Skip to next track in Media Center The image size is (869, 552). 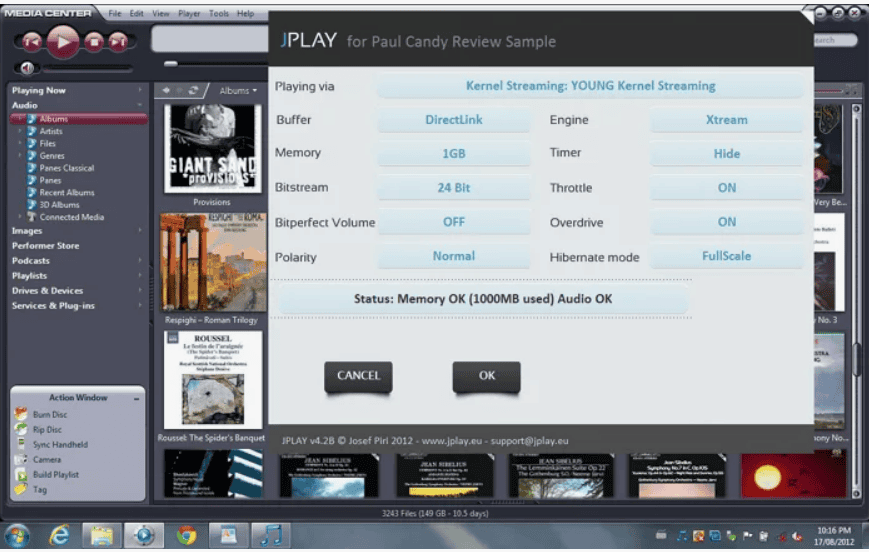pos(118,42)
